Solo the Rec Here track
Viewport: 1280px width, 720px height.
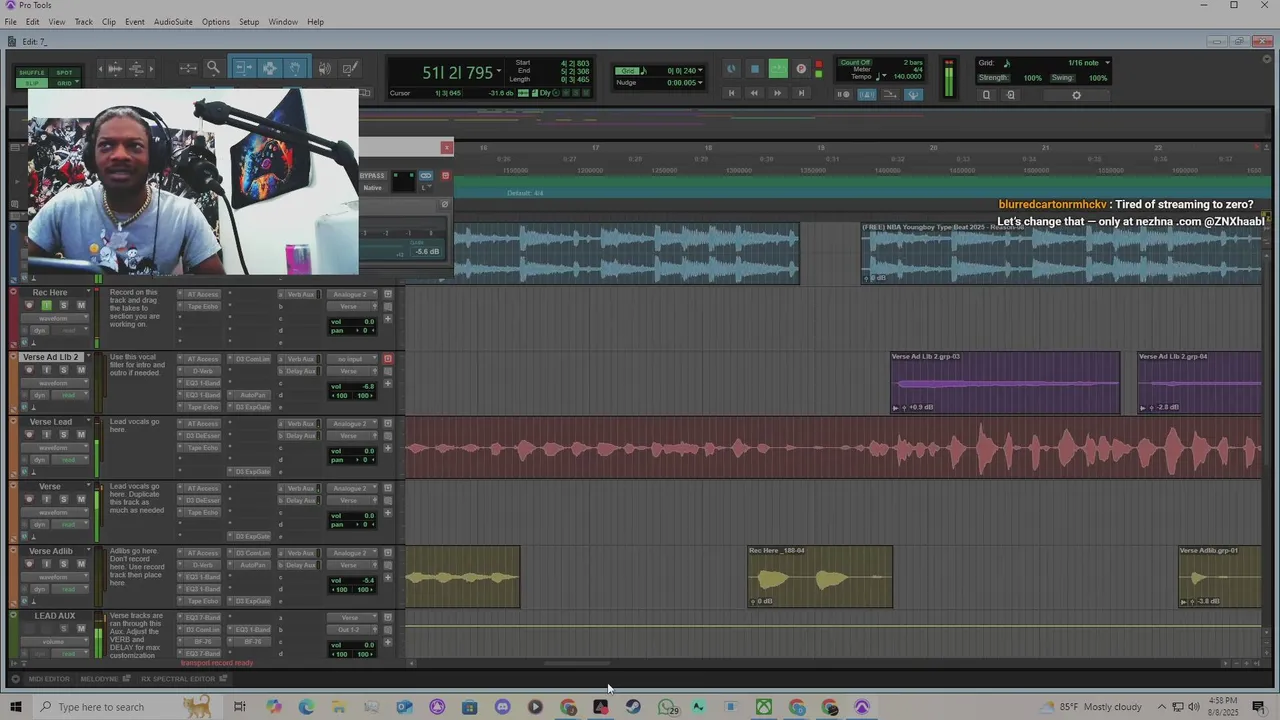64,305
